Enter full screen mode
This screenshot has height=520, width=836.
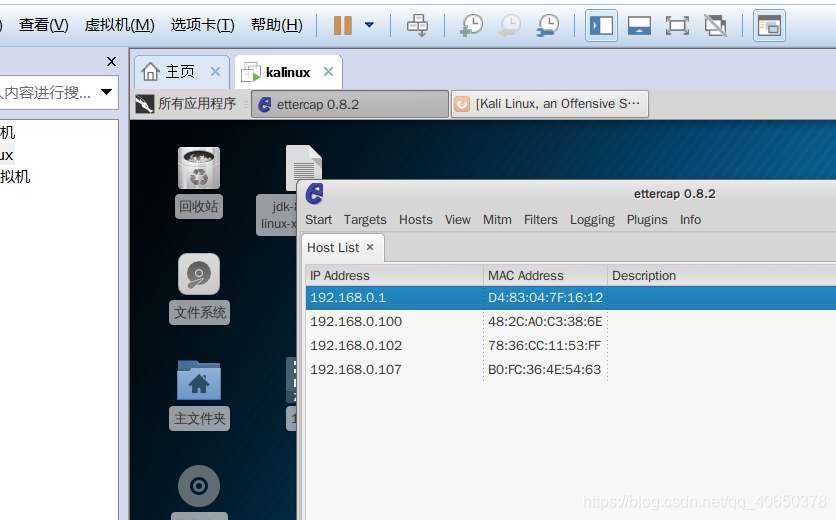pyautogui.click(x=677, y=25)
